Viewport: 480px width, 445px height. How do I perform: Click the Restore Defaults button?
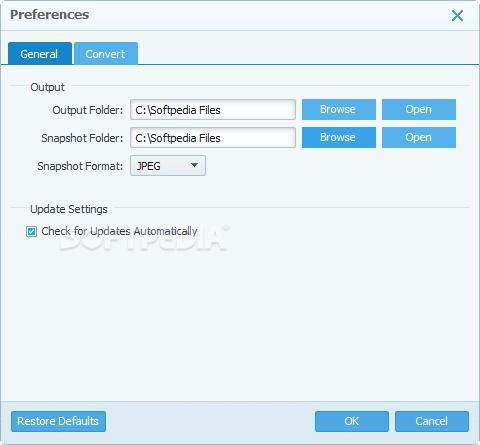tap(58, 421)
